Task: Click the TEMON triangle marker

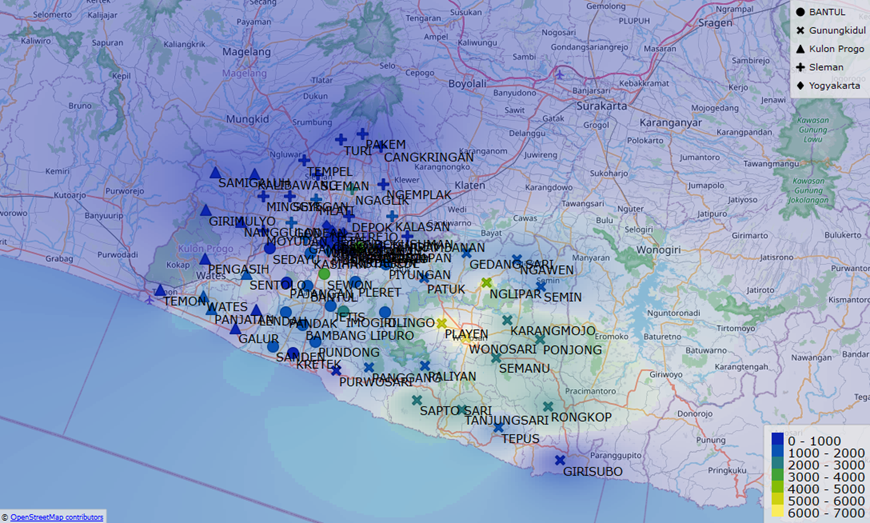Action: click(x=160, y=291)
